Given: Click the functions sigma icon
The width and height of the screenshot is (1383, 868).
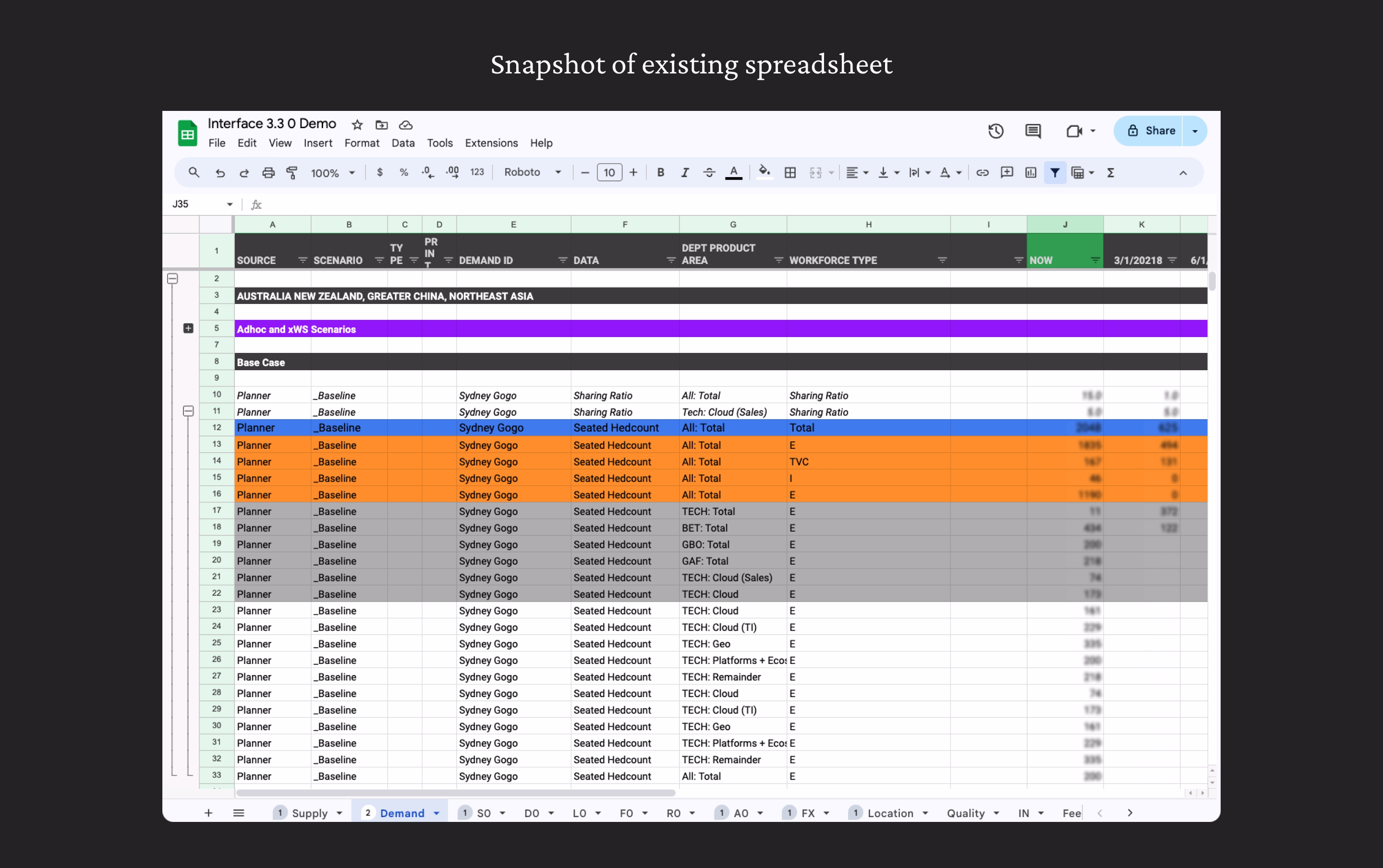Looking at the screenshot, I should [1109, 172].
